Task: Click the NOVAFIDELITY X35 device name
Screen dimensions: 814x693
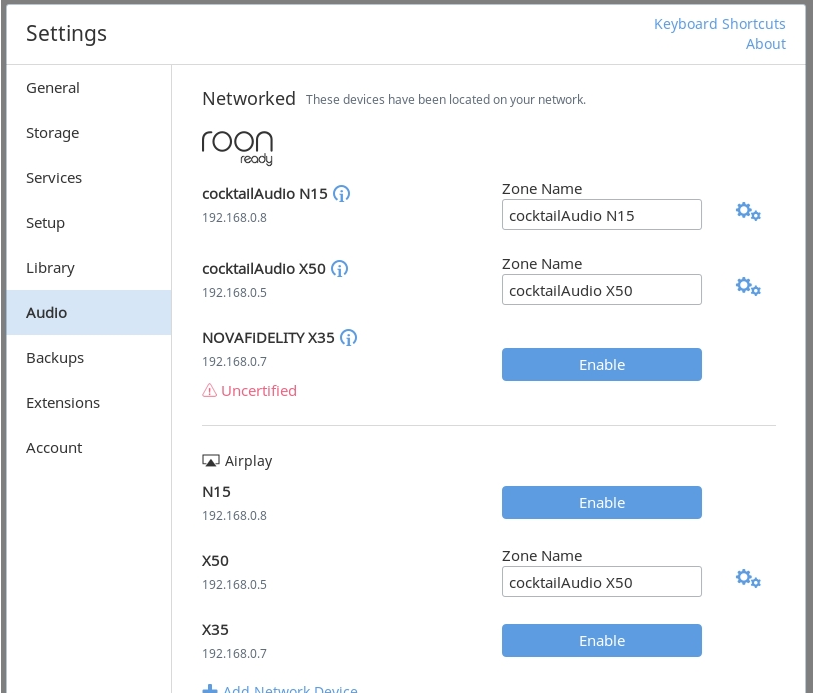Action: [268, 338]
